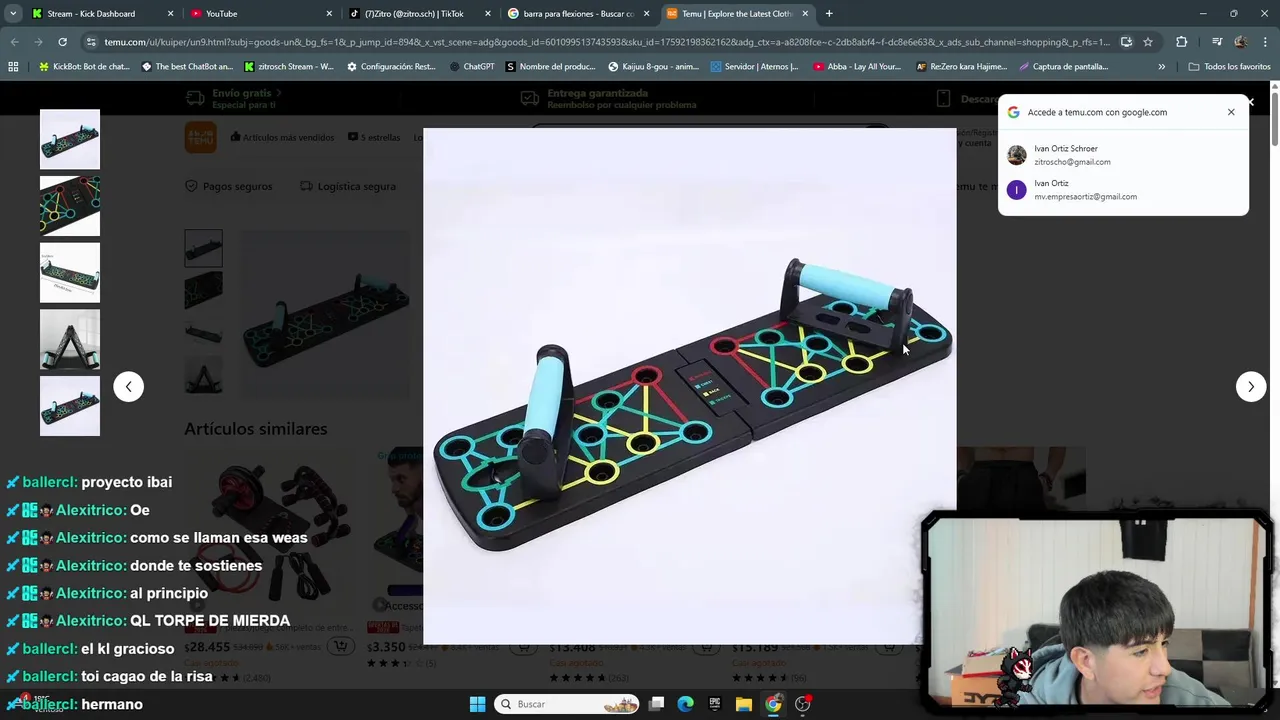Click the Logística segura label
The image size is (1280, 720).
pos(348,186)
